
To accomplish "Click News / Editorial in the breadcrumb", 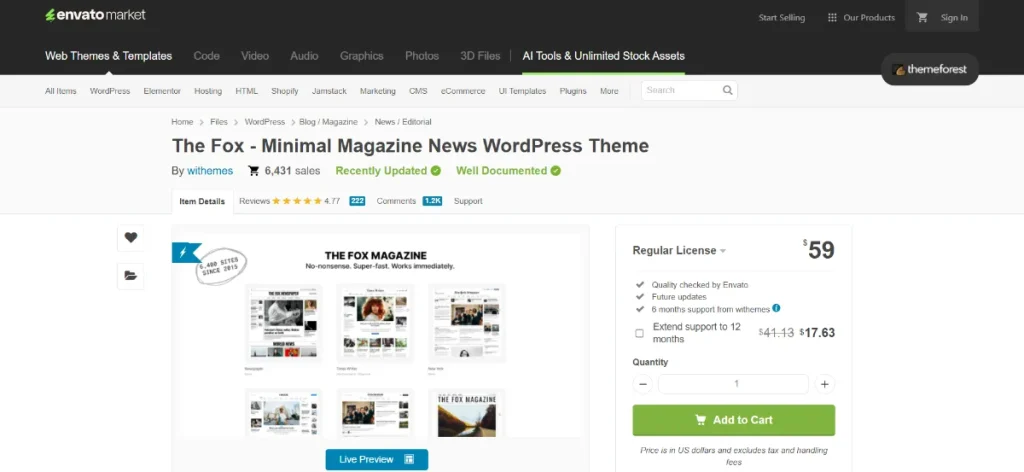I will [403, 122].
